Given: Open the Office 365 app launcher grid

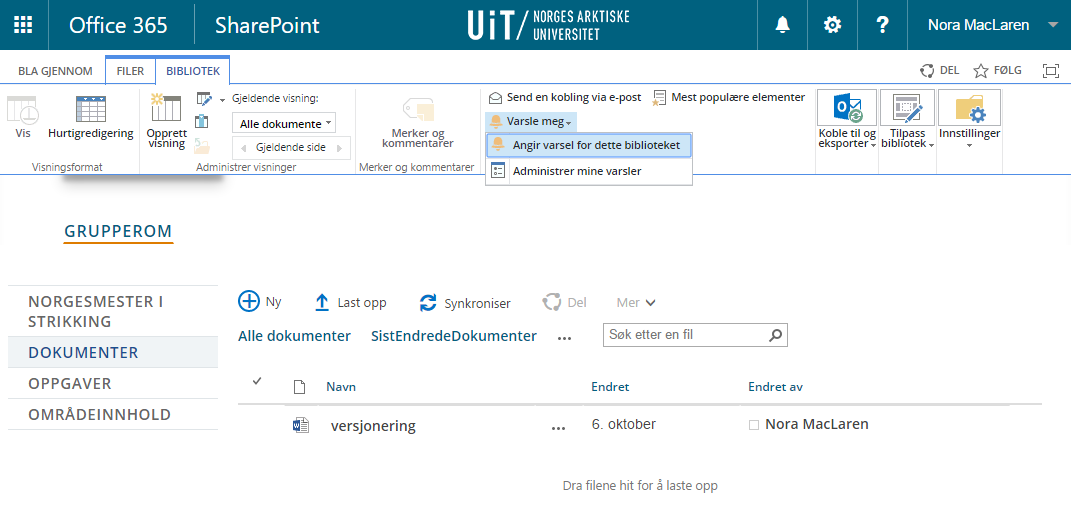Looking at the screenshot, I should coord(23,25).
